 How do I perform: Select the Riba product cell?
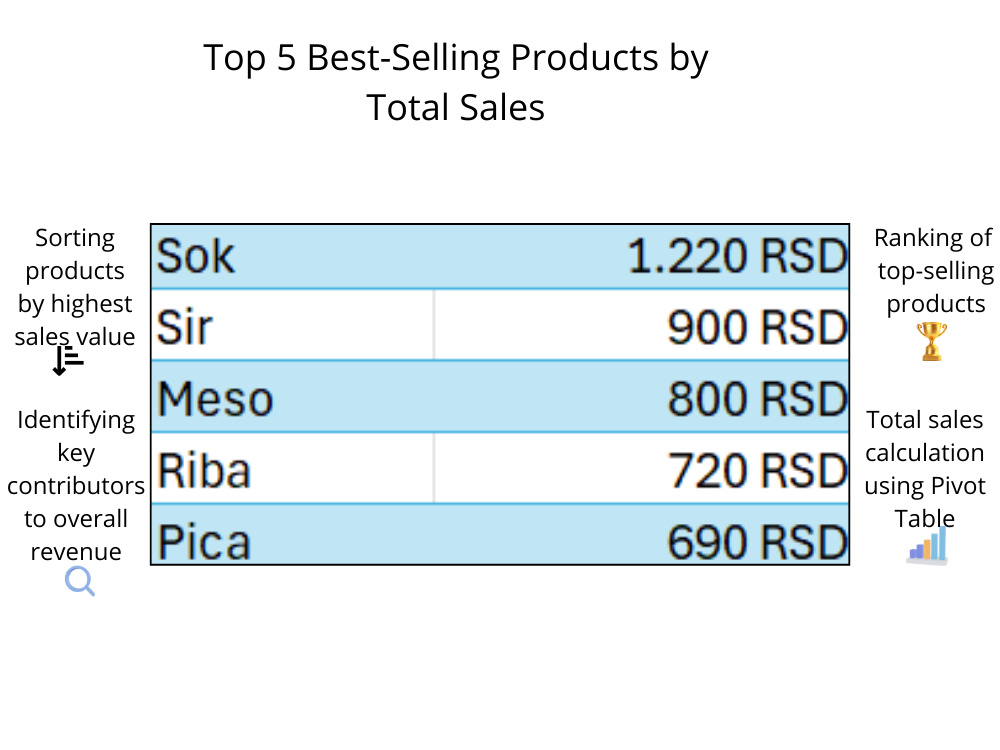[293, 468]
